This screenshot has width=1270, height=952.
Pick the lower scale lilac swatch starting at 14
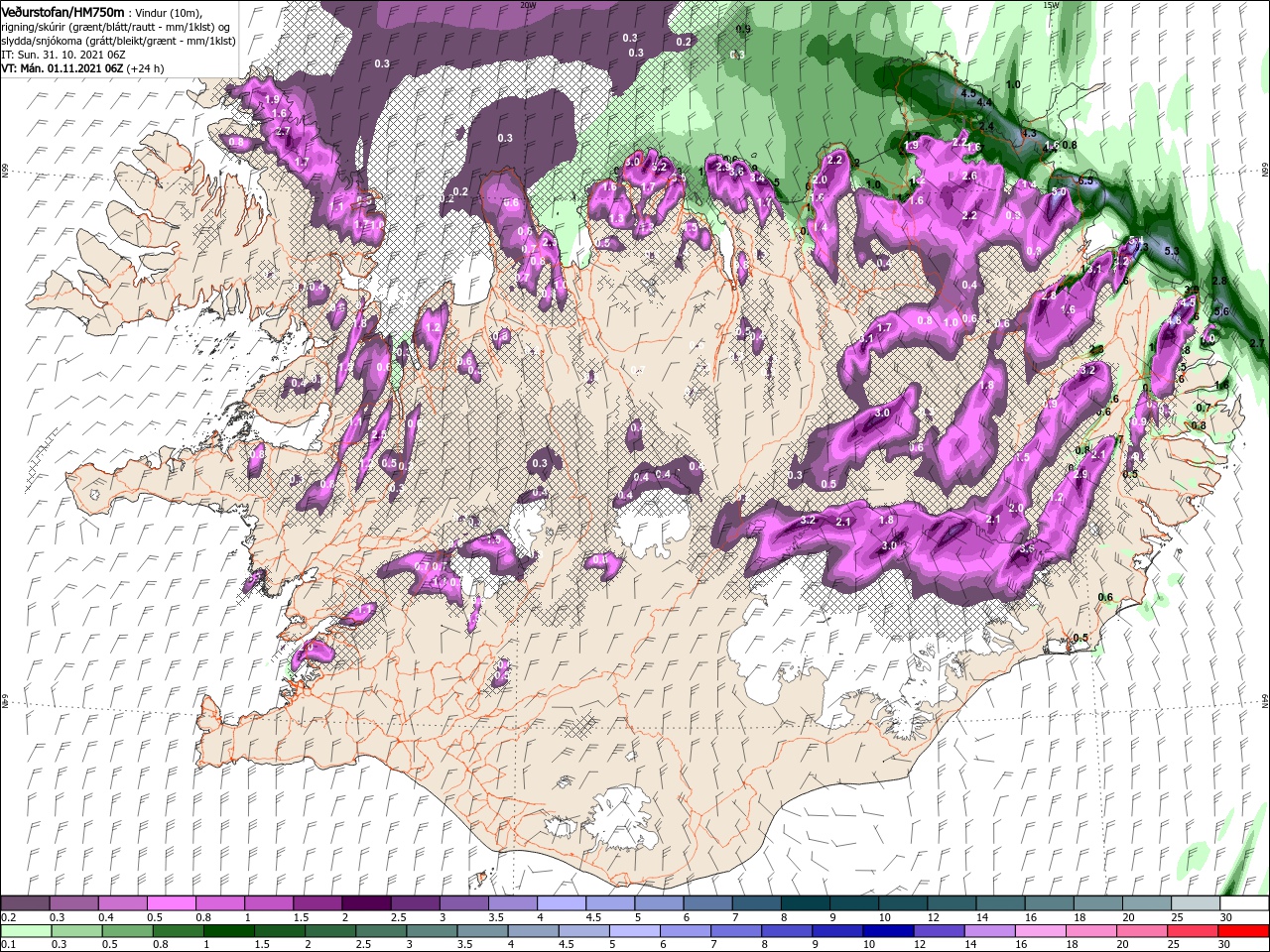pyautogui.click(x=989, y=930)
